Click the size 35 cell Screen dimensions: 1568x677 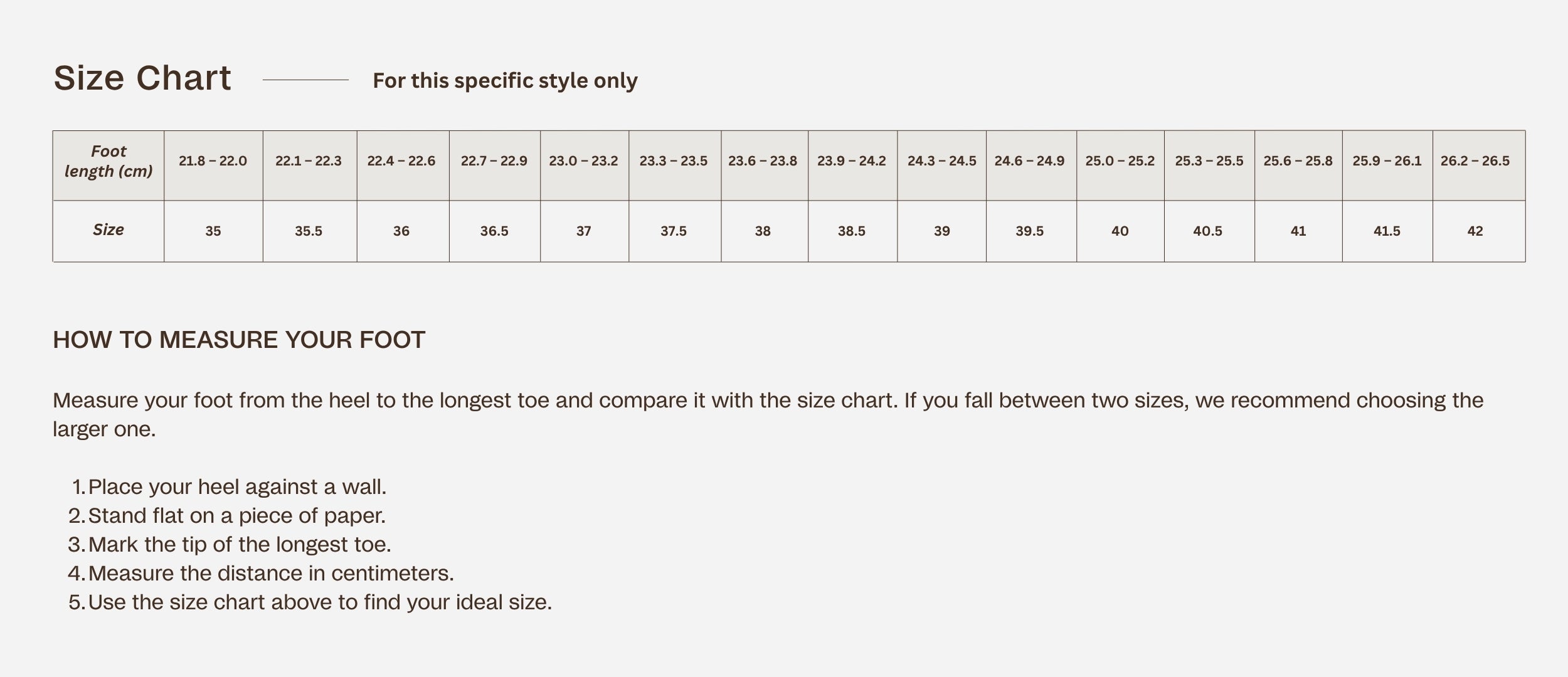(213, 231)
